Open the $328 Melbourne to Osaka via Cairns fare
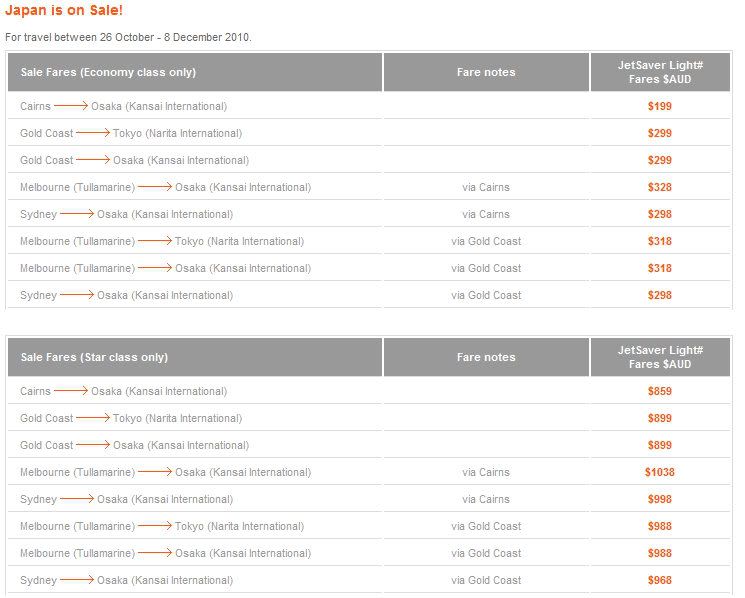The height and width of the screenshot is (598, 745). click(x=659, y=188)
